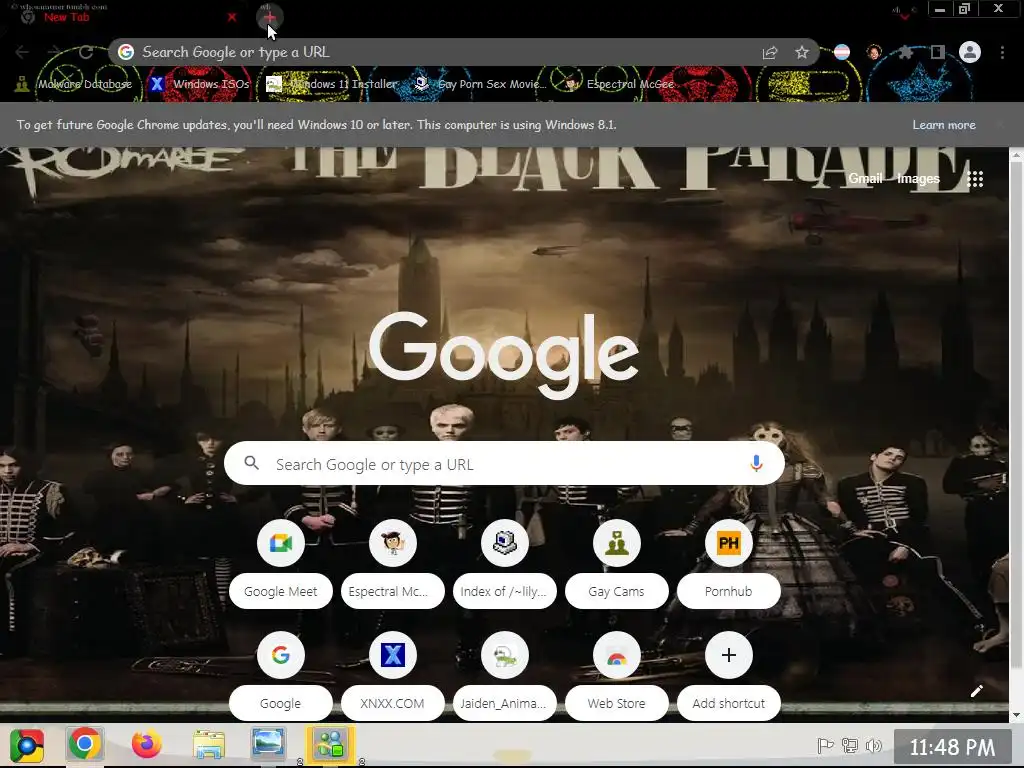The width and height of the screenshot is (1024, 768).
Task: Click Learn more in the update notice
Action: [x=944, y=125]
